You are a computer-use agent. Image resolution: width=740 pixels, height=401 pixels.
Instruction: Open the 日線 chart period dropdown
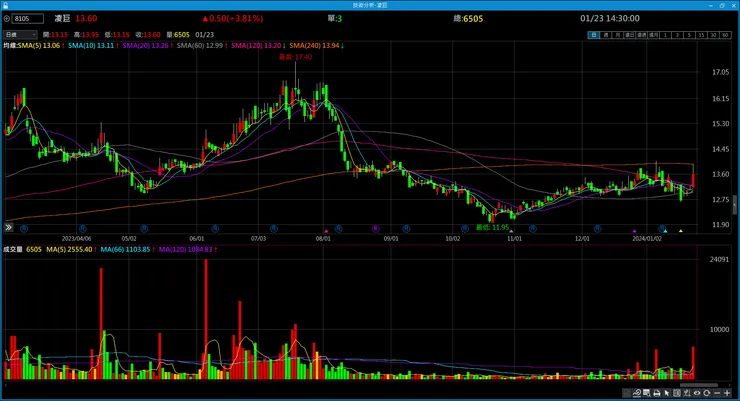point(20,34)
